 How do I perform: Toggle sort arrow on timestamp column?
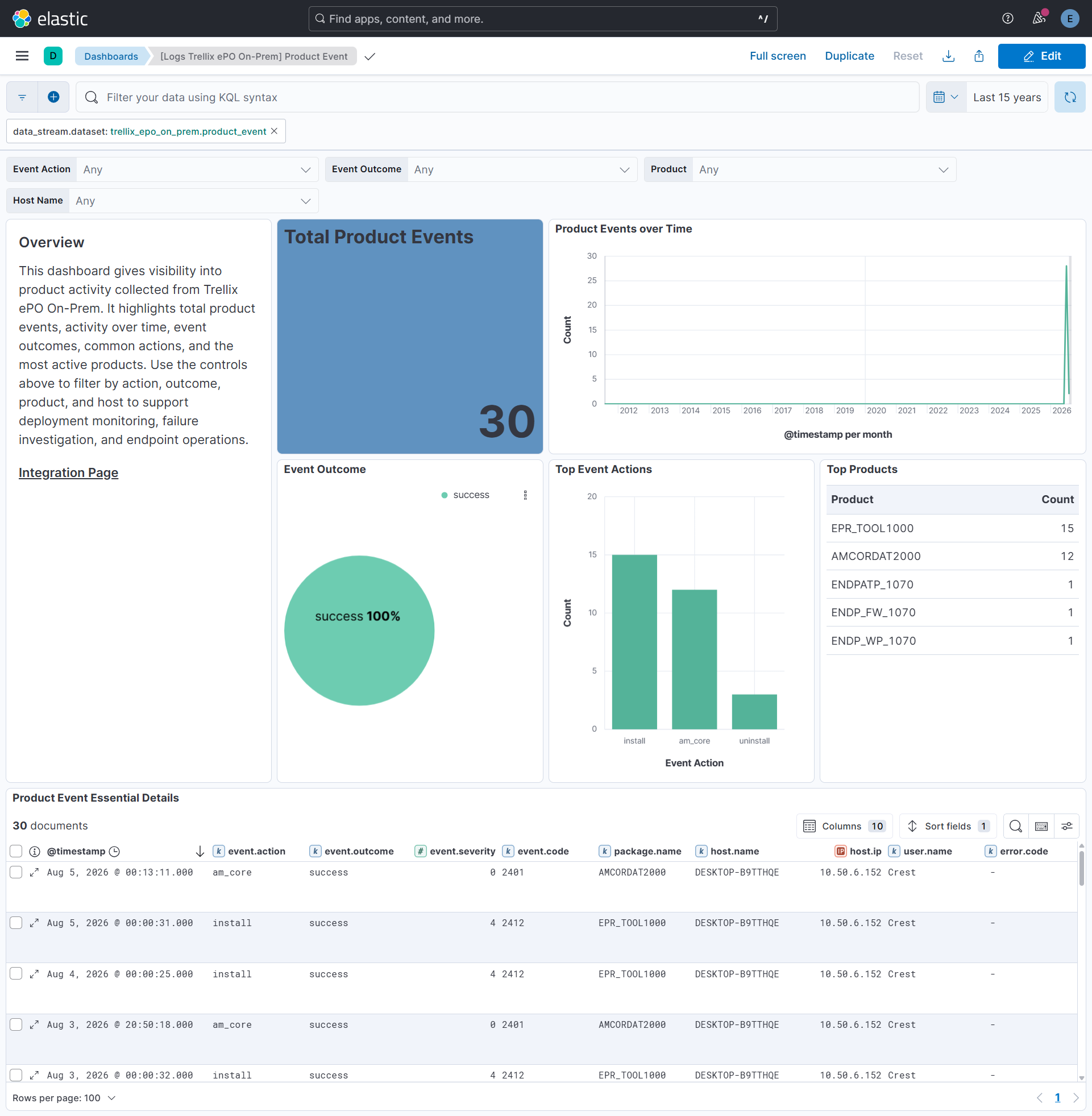(x=200, y=851)
